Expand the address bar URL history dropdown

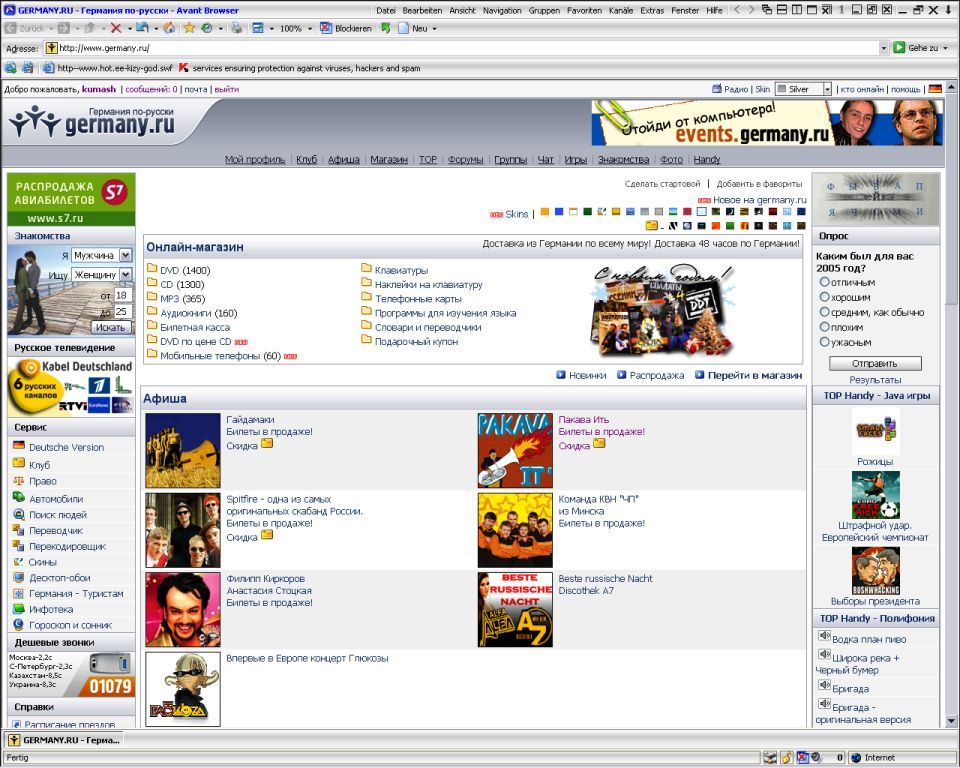pos(883,48)
